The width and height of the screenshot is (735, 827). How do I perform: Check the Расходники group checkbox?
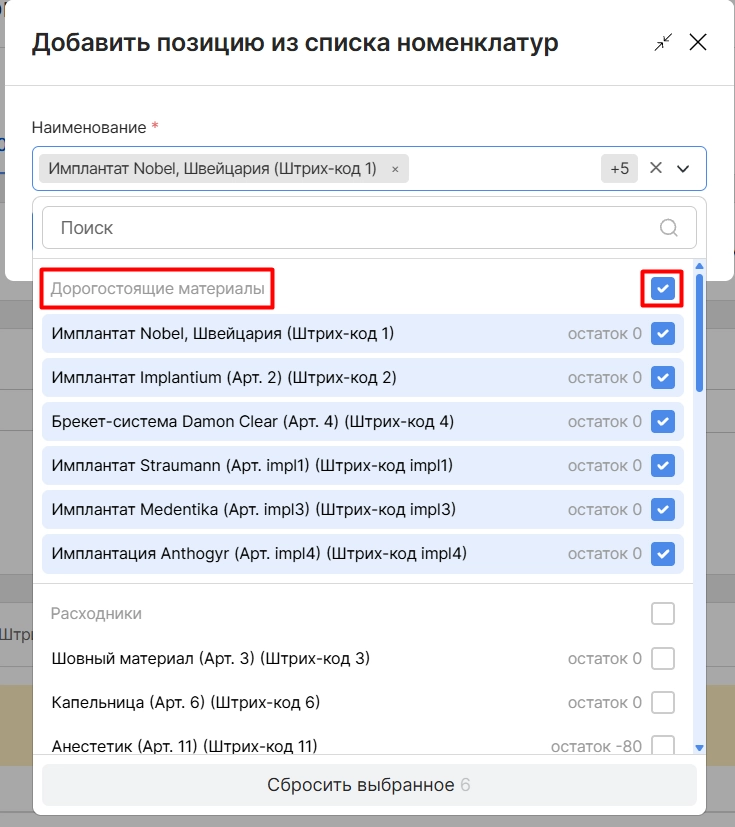663,613
